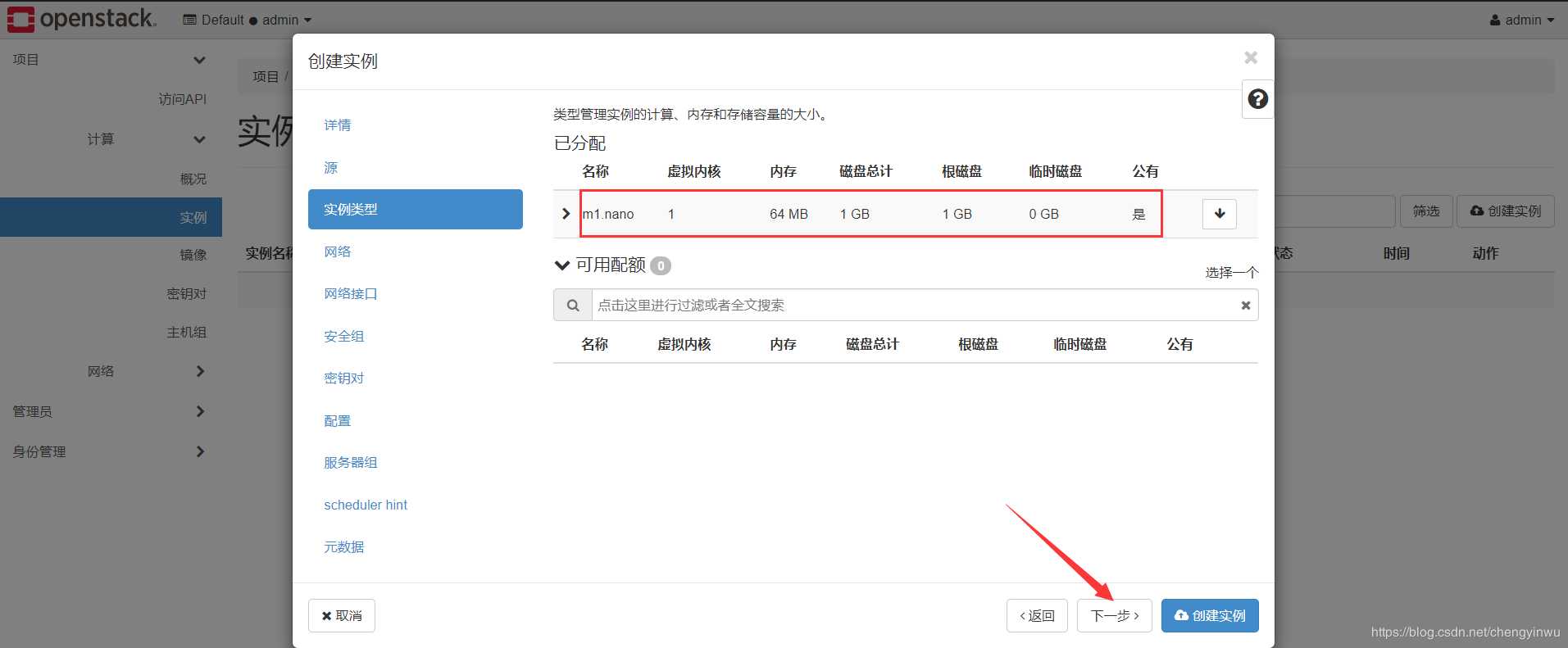Sort available table by 根磁盘 header
Screen dimensions: 1568x648
click(978, 344)
